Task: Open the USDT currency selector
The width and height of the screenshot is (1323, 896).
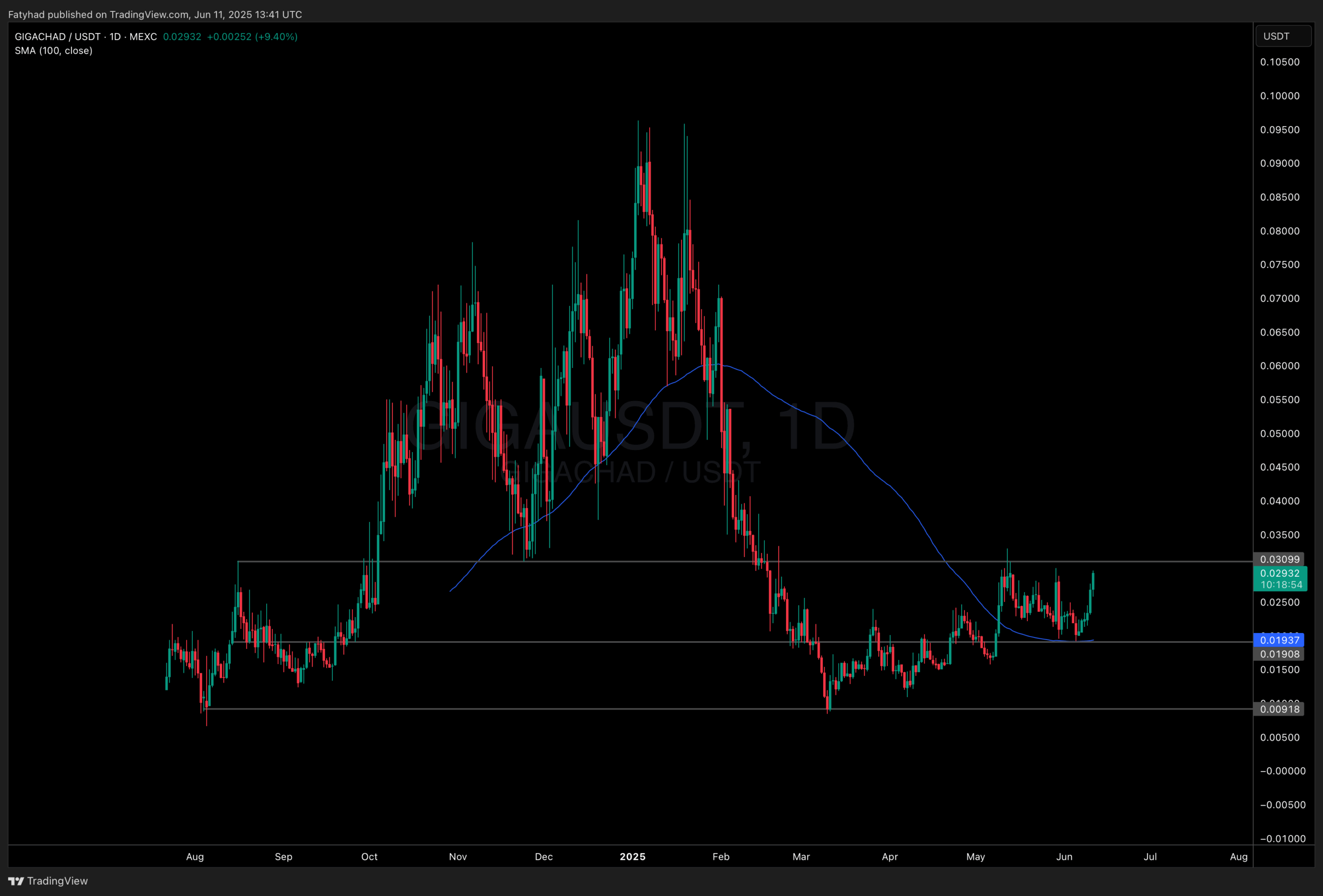Action: pos(1283,35)
